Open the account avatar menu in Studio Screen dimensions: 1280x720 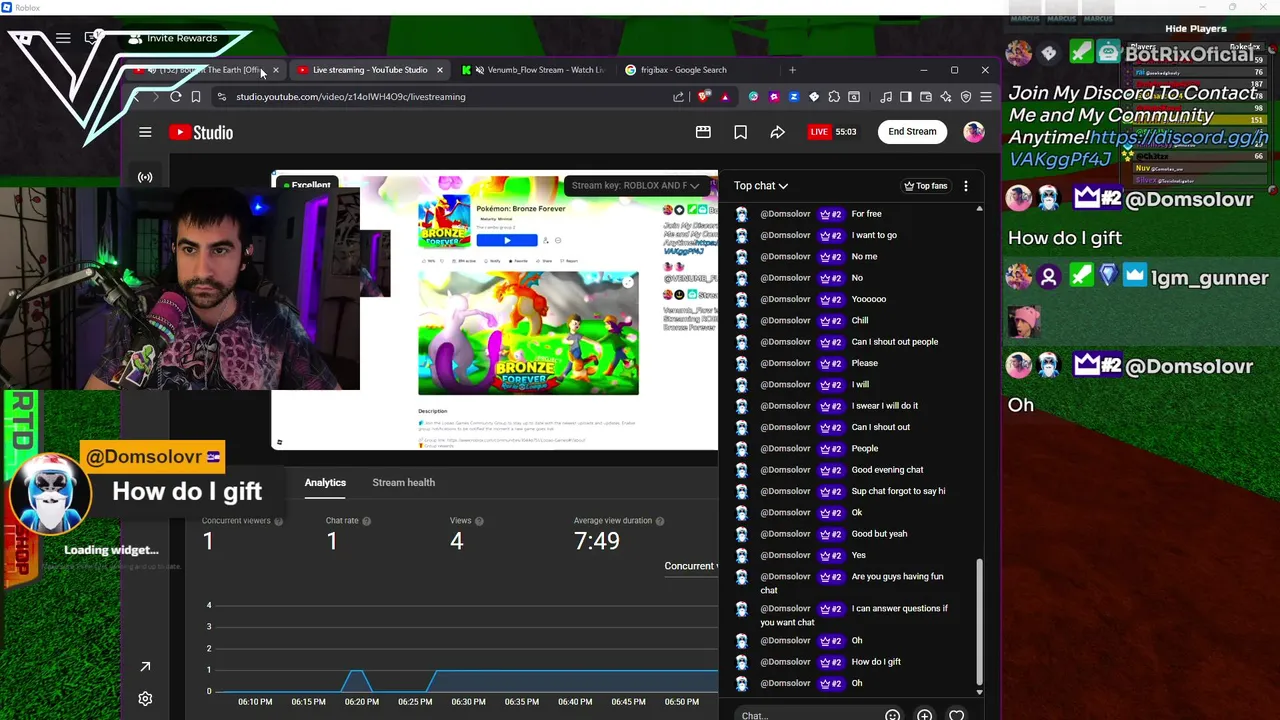973,132
